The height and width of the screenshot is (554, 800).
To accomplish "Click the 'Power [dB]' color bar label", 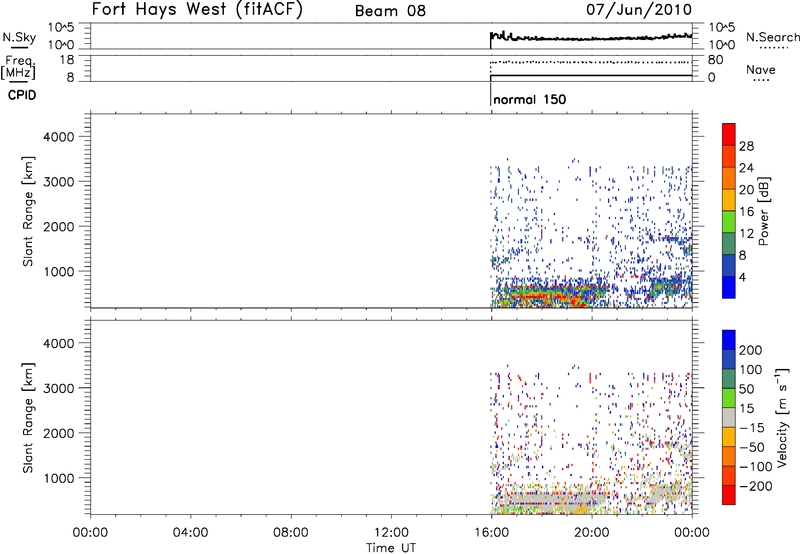I will (763, 211).
